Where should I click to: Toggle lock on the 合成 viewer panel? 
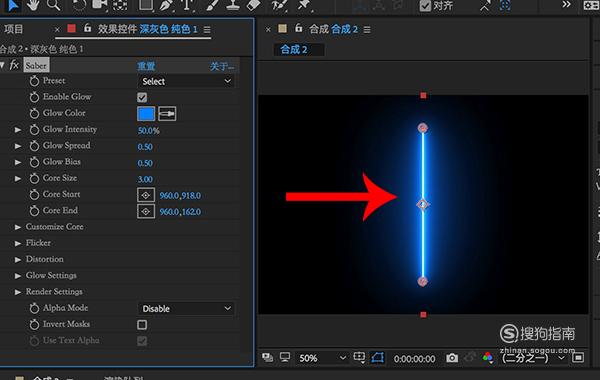coord(298,28)
